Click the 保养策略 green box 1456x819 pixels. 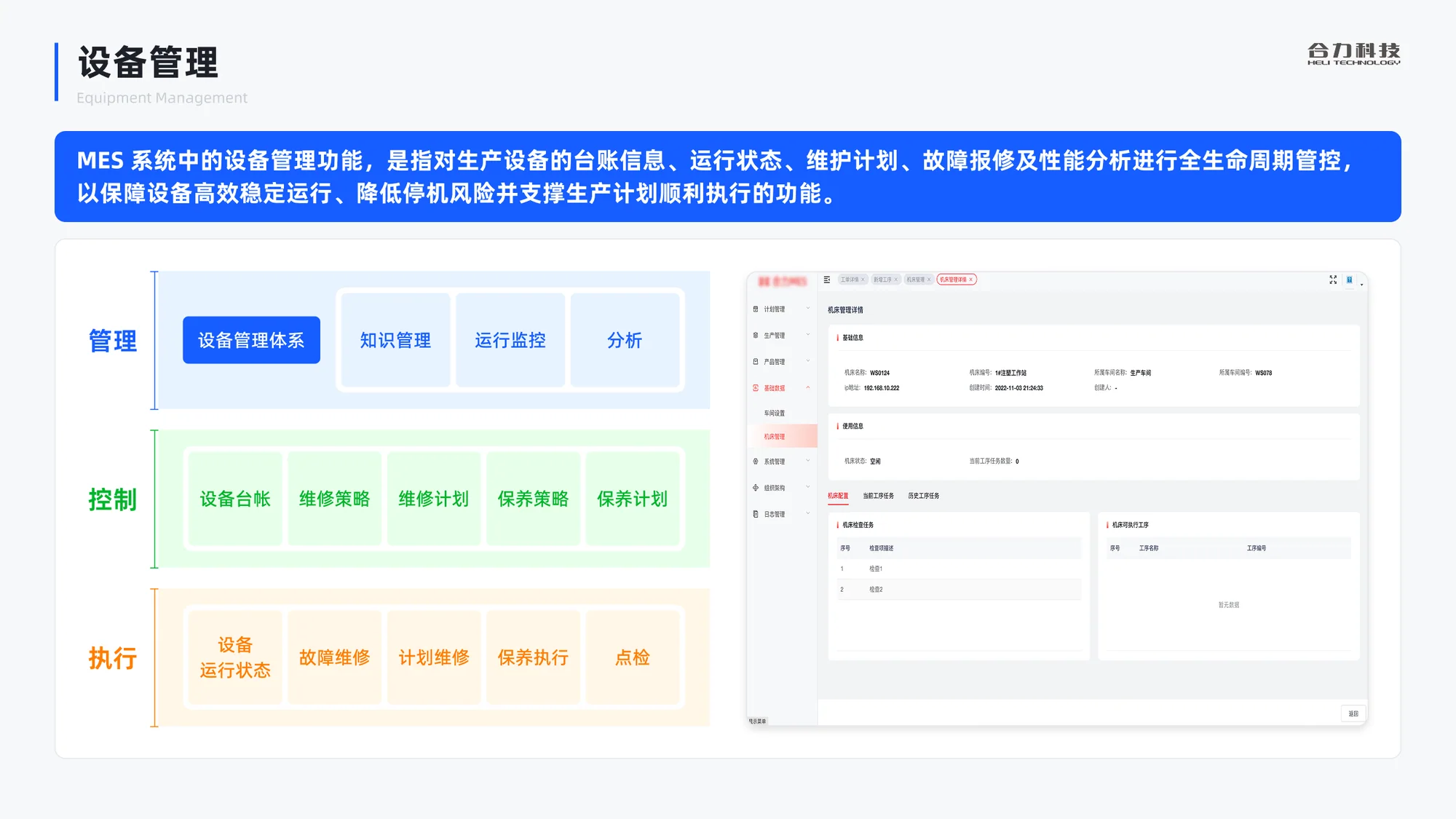(533, 499)
